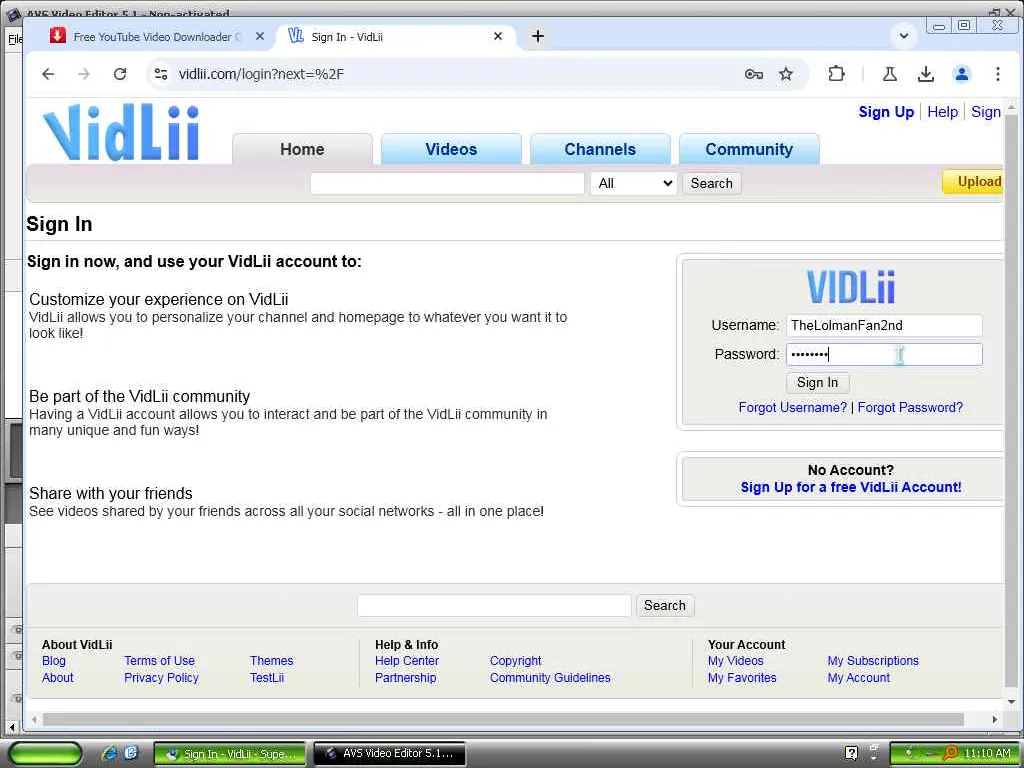Image resolution: width=1024 pixels, height=768 pixels.
Task: Click the Username input field
Action: pos(884,325)
